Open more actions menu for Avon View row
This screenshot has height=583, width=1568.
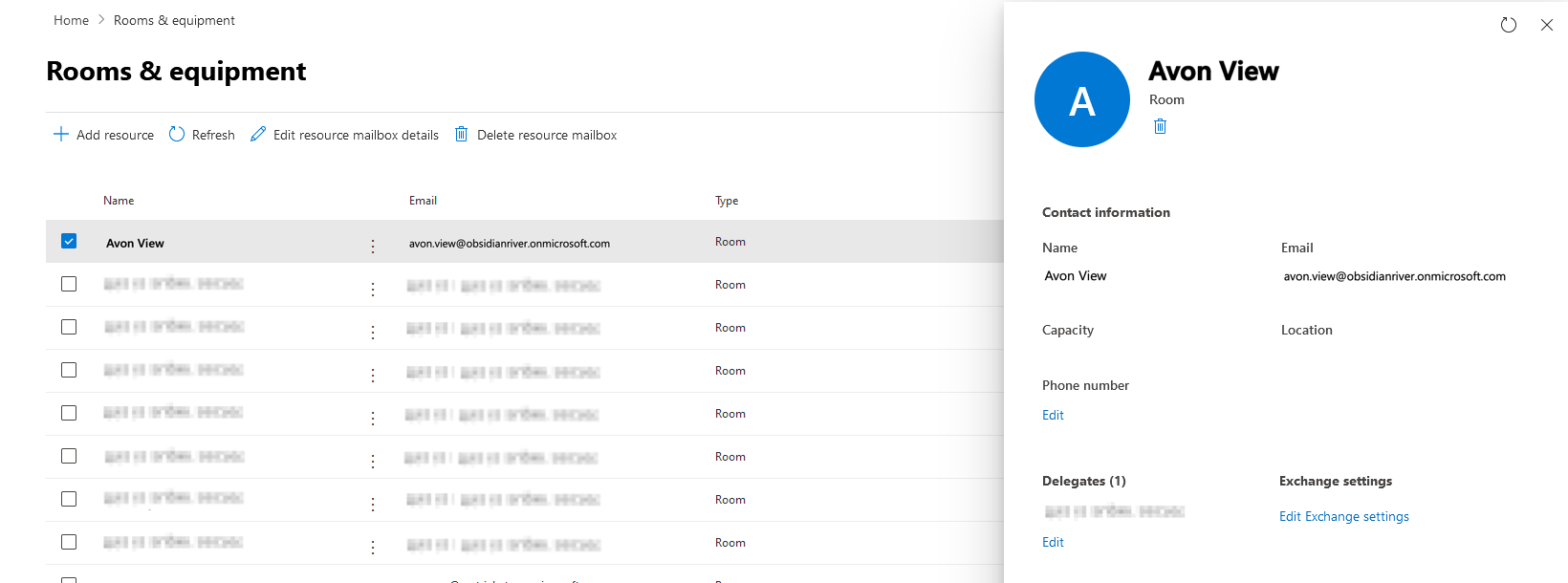pos(373,247)
